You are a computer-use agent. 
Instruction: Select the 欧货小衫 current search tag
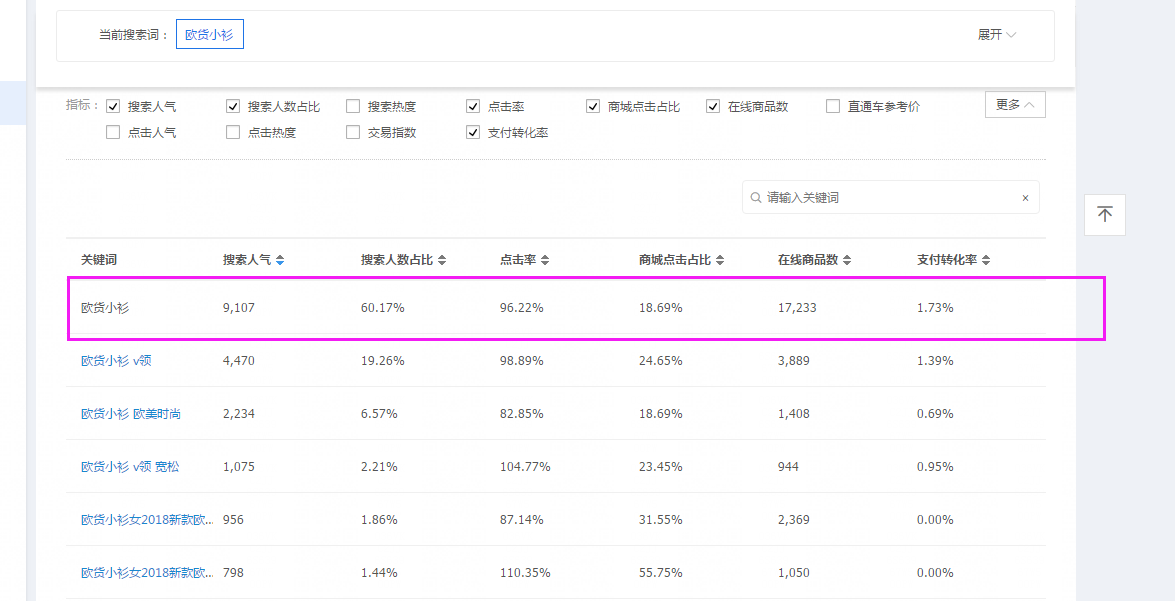point(209,35)
